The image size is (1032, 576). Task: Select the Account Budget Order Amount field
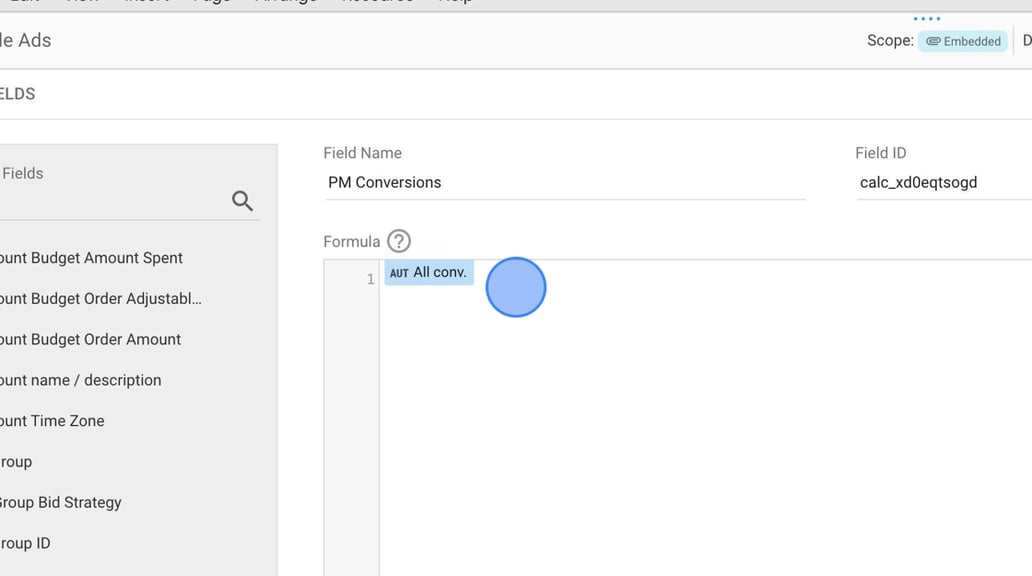[x=90, y=339]
